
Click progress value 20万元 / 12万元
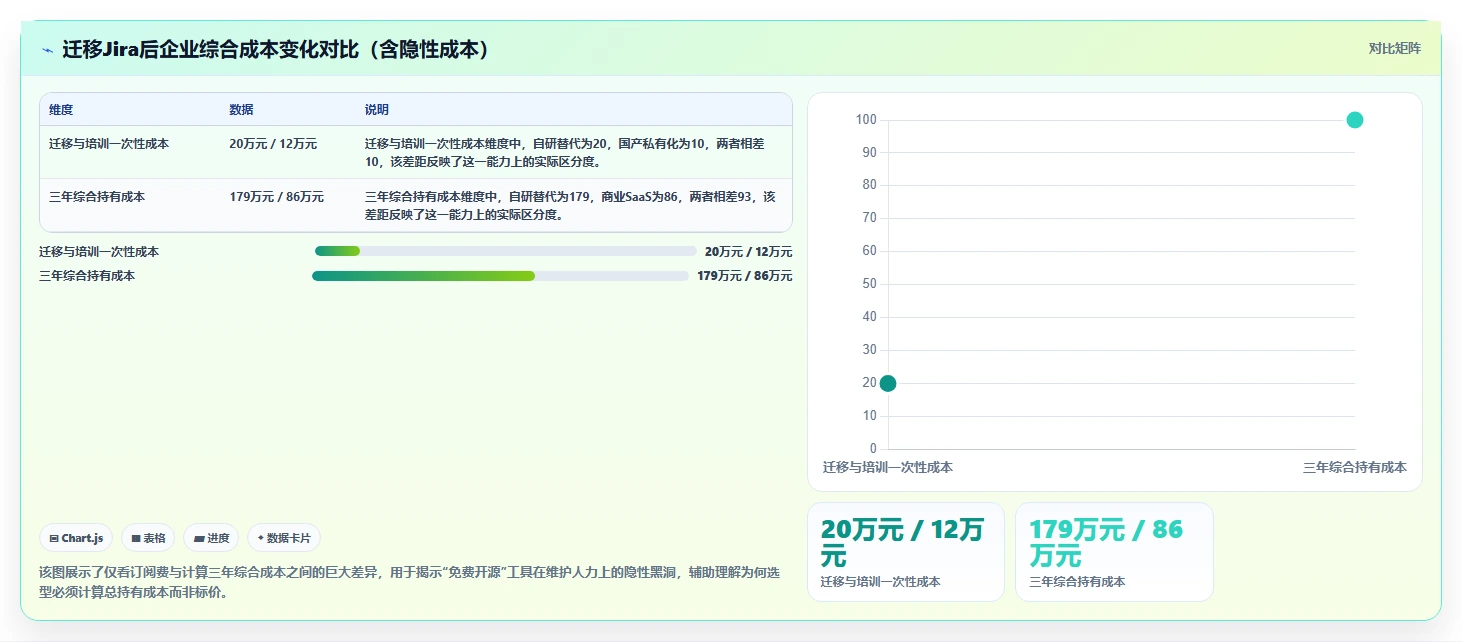coord(748,252)
